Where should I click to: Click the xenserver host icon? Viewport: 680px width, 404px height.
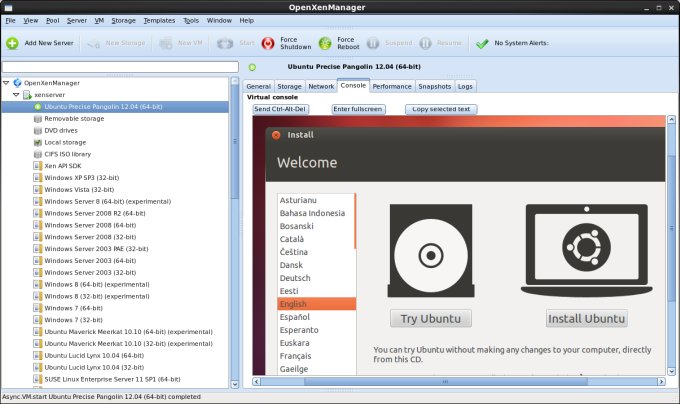click(27, 95)
